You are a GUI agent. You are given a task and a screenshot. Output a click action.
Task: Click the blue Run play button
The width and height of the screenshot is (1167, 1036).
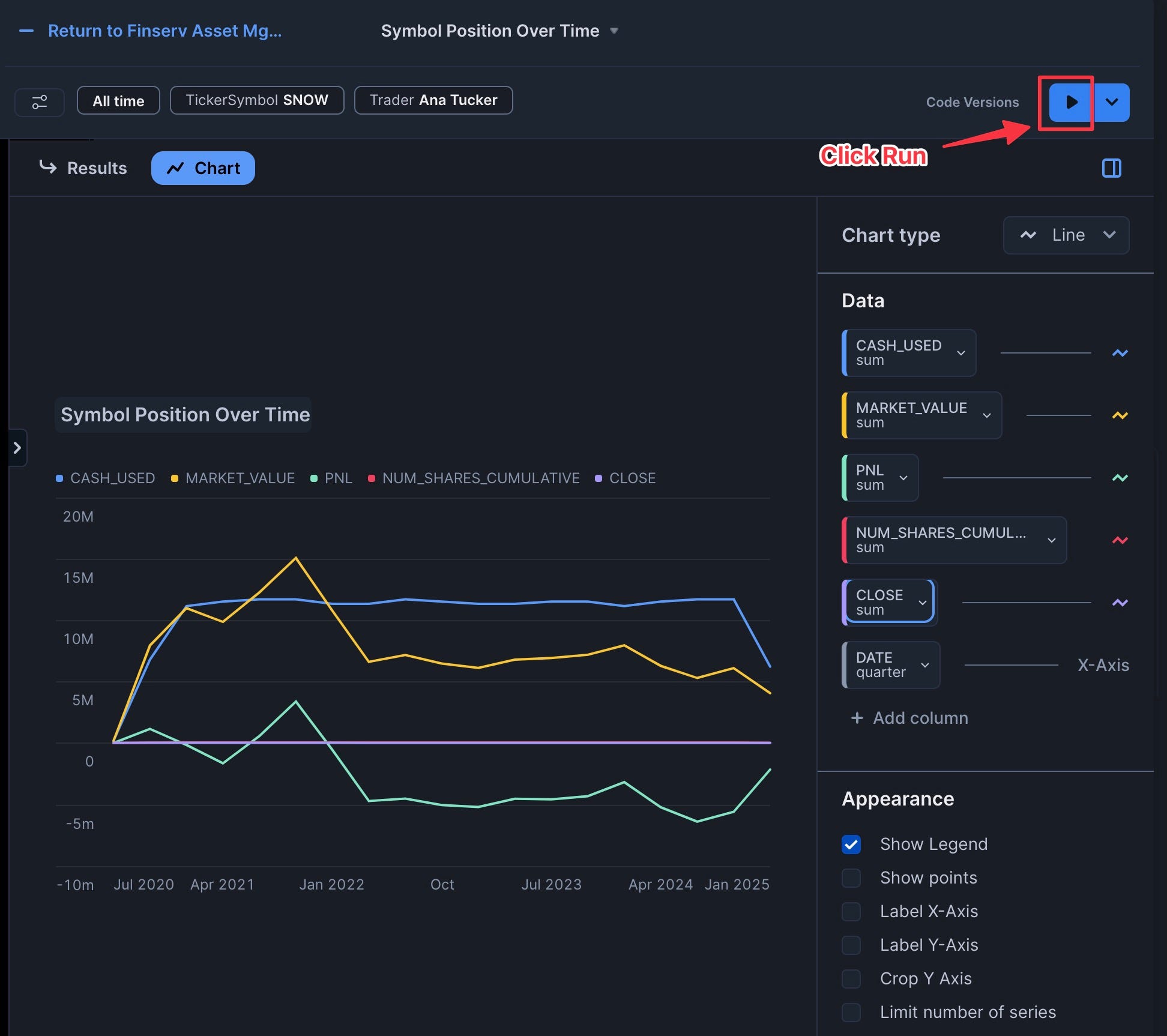click(1070, 102)
